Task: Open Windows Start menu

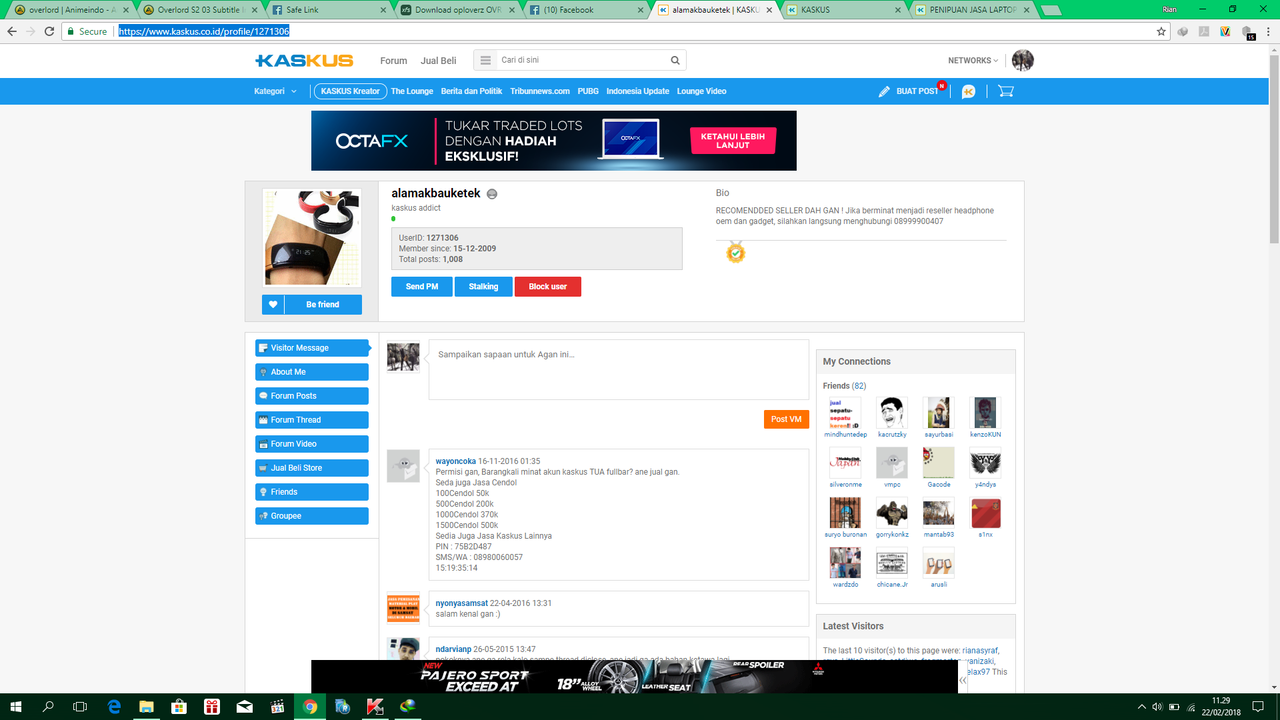Action: (16, 706)
